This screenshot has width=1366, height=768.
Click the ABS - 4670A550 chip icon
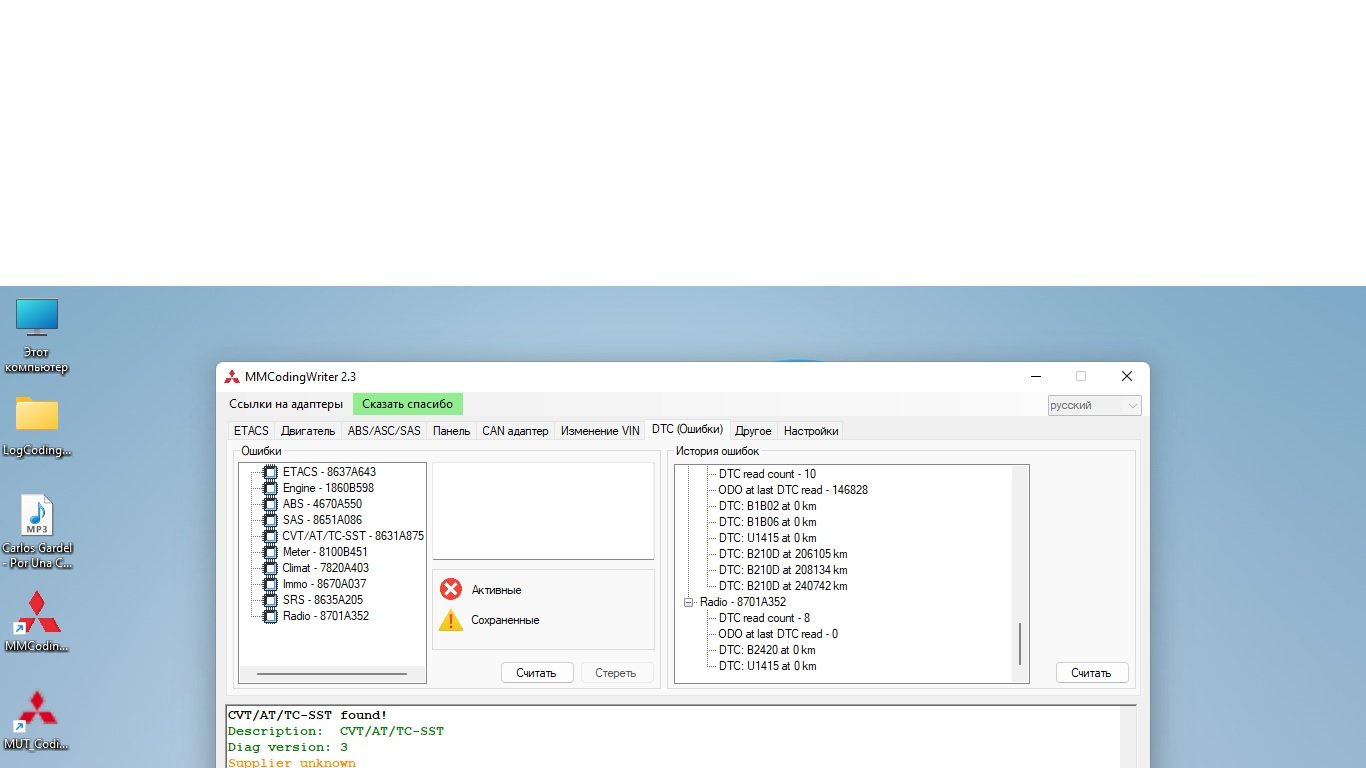point(270,504)
